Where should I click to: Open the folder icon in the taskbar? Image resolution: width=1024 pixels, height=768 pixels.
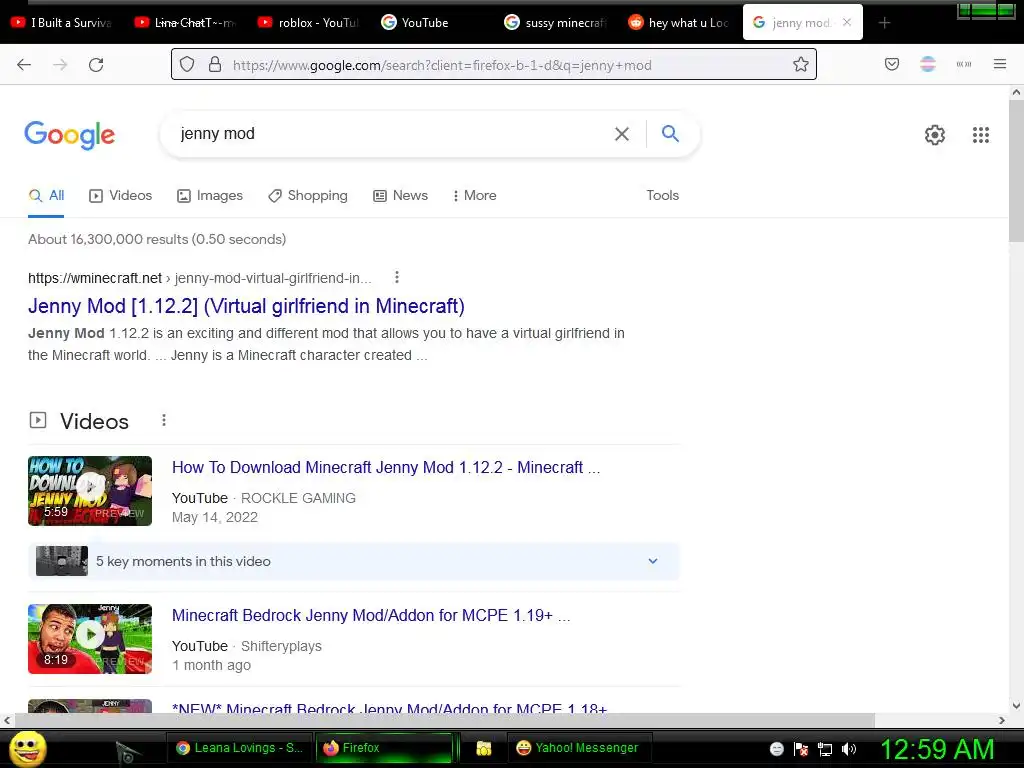coord(484,748)
